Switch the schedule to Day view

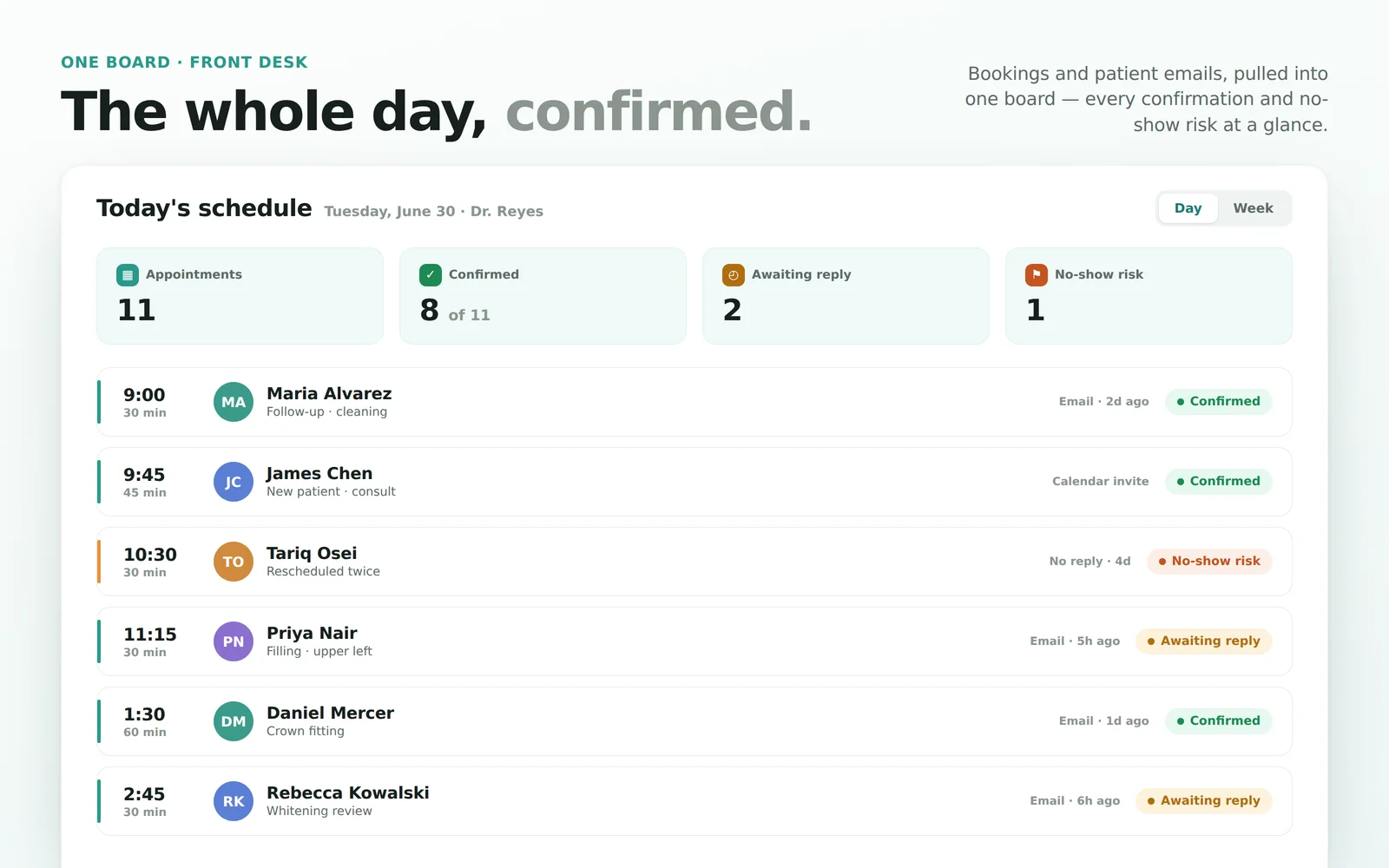pyautogui.click(x=1188, y=208)
